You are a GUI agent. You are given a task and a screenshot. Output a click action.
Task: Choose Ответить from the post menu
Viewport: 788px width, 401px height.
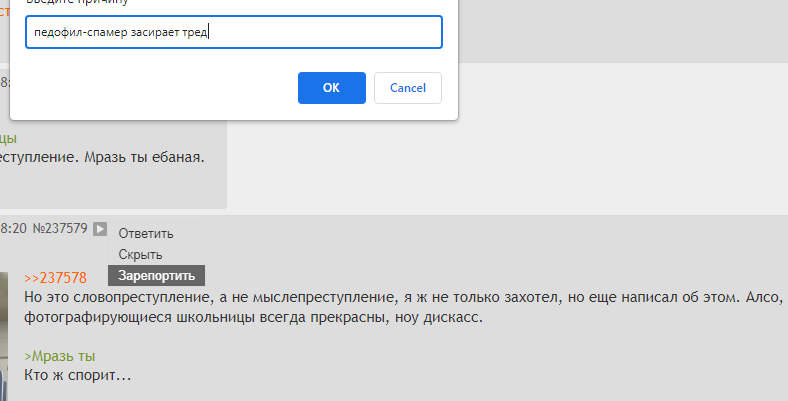(146, 234)
